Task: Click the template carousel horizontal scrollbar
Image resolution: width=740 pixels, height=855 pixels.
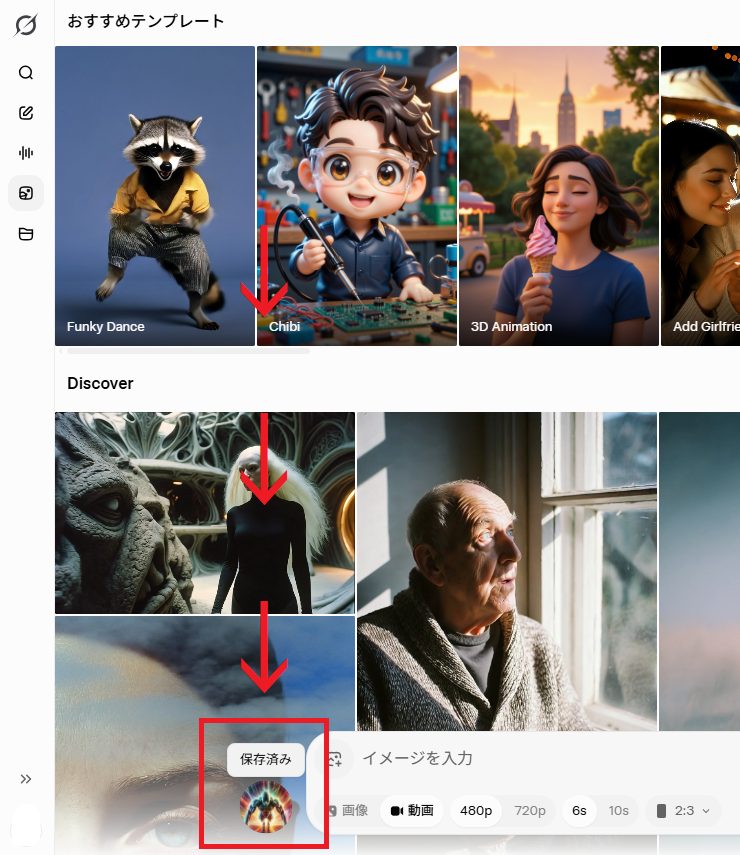Action: coord(188,351)
